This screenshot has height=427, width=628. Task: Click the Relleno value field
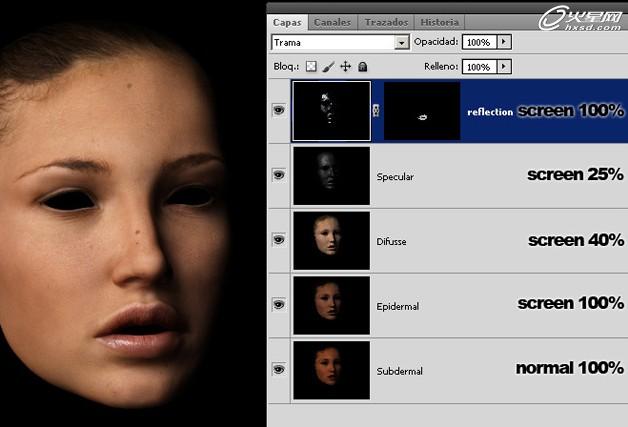click(479, 67)
